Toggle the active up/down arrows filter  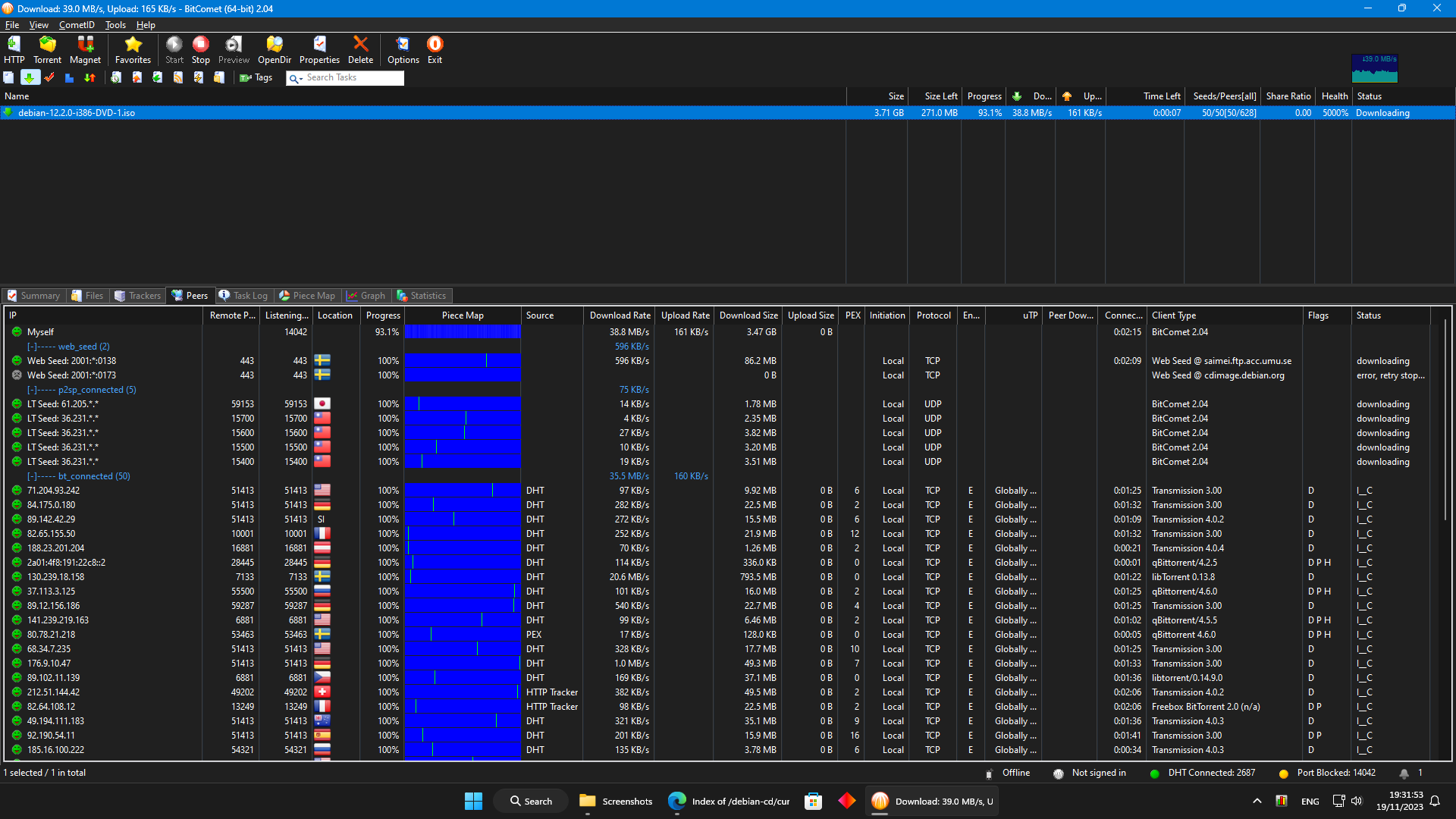[x=89, y=77]
